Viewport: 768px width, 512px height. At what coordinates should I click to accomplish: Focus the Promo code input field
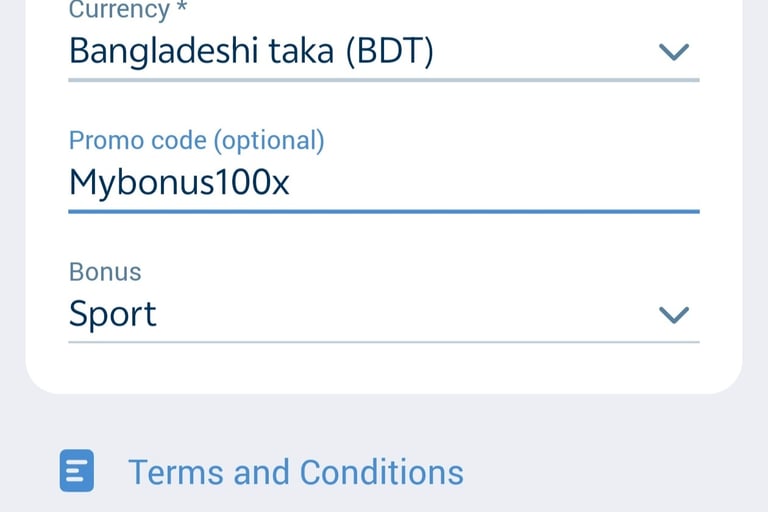[384, 182]
